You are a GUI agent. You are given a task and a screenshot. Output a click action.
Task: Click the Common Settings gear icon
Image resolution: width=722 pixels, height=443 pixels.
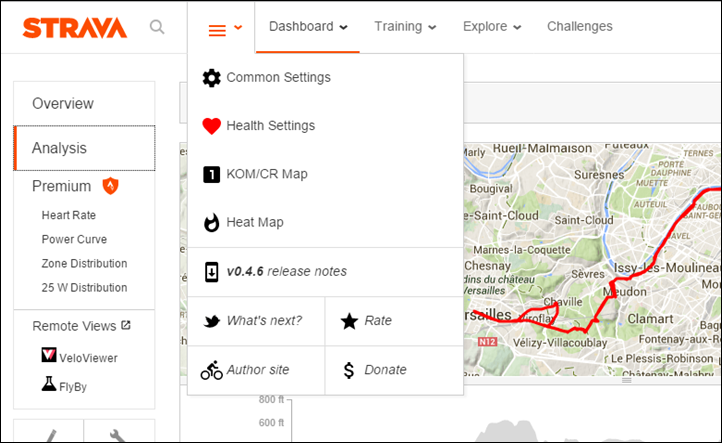click(211, 78)
